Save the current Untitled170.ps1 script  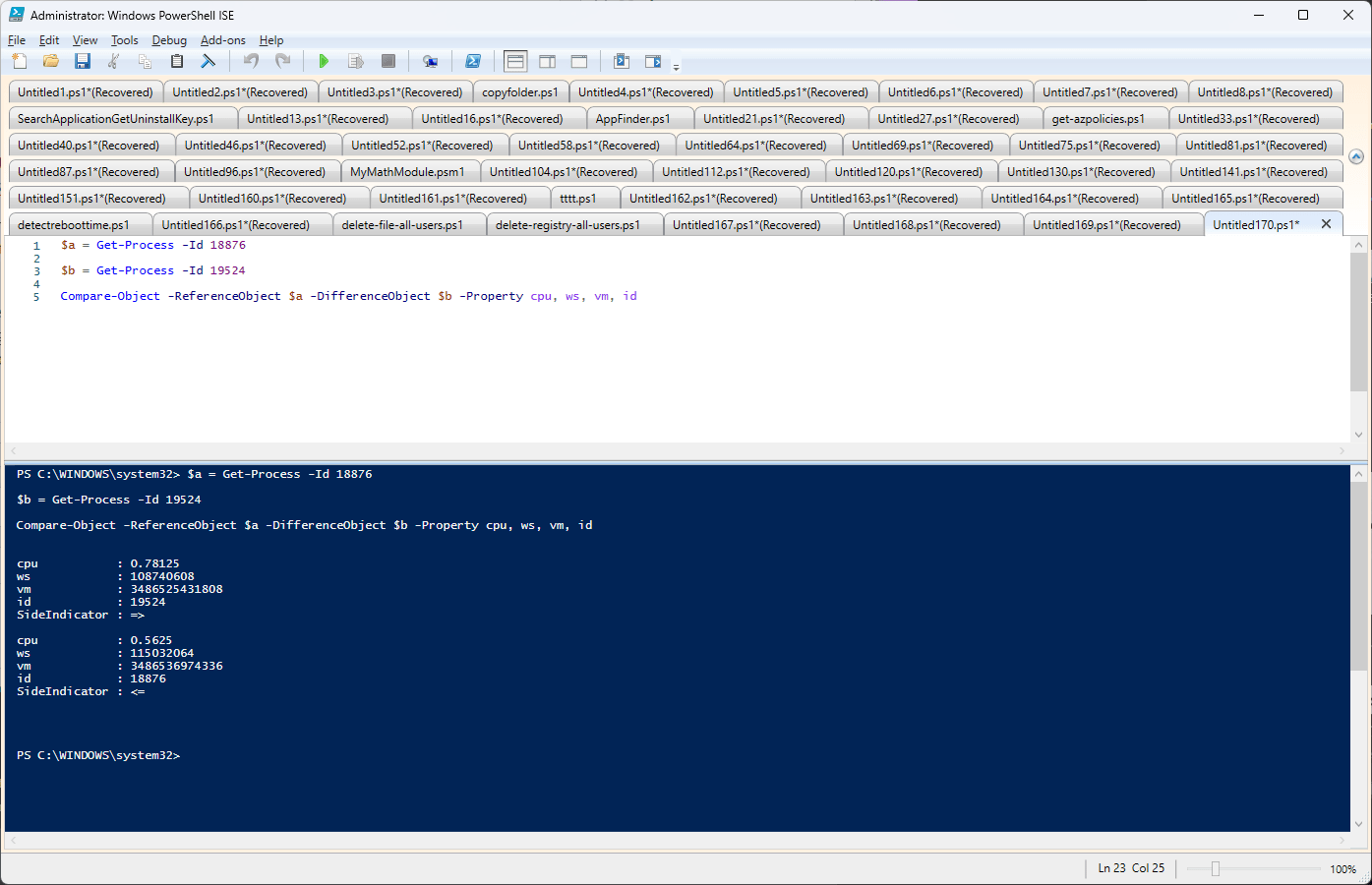click(82, 61)
